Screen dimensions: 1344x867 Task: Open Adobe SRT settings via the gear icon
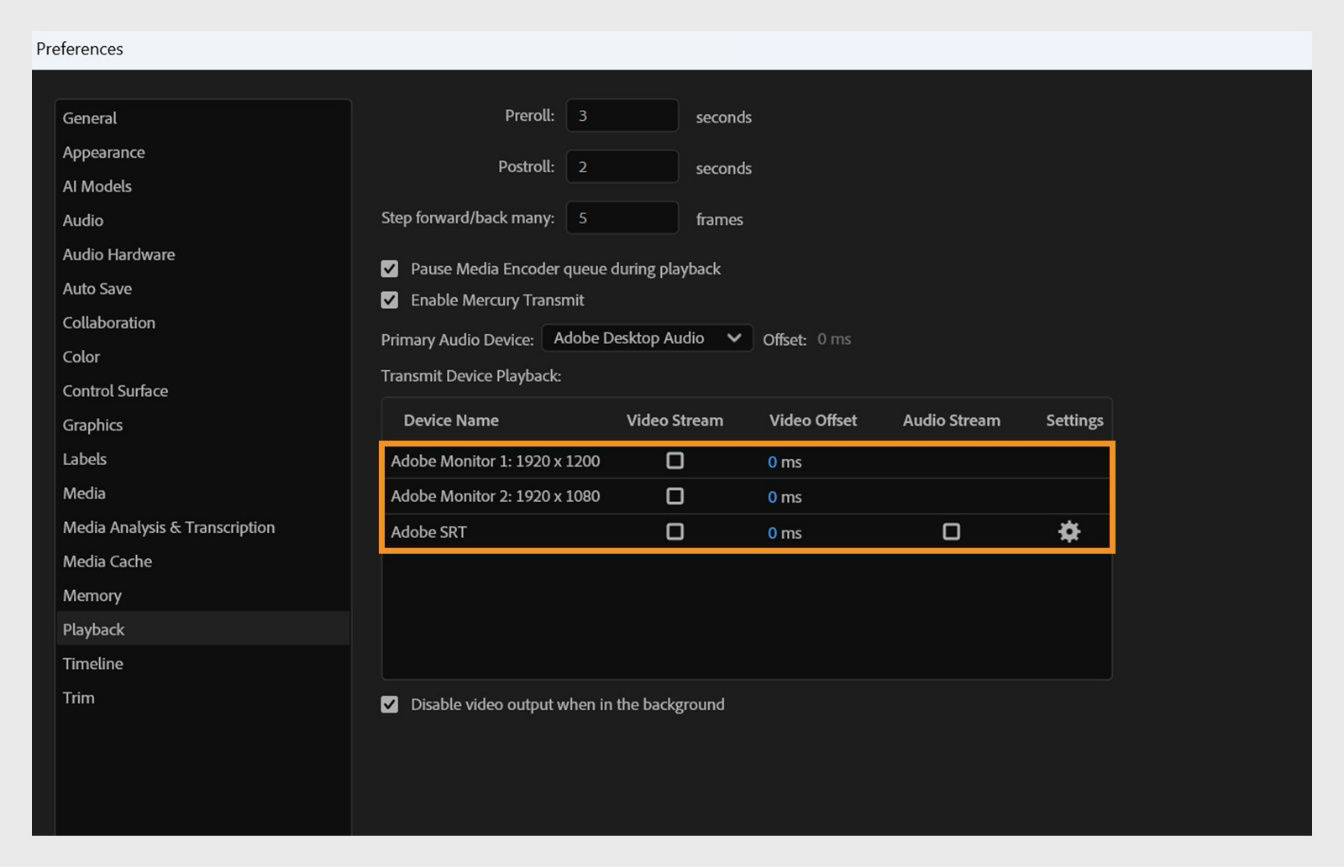[x=1068, y=531]
